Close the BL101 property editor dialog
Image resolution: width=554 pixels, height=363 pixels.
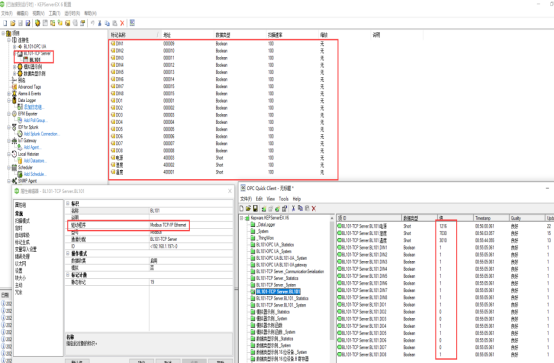[x=230, y=191]
